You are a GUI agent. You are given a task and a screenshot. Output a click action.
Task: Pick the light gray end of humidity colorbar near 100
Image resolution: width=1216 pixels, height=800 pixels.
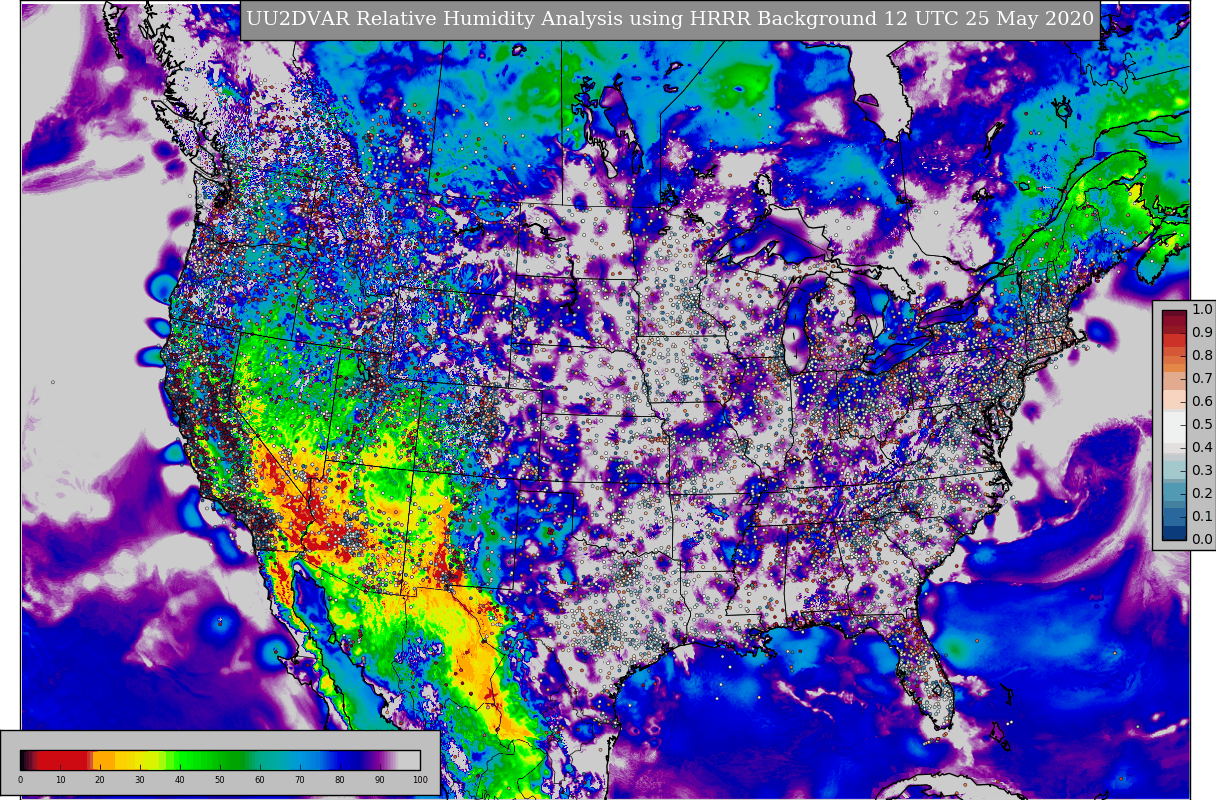(x=410, y=760)
